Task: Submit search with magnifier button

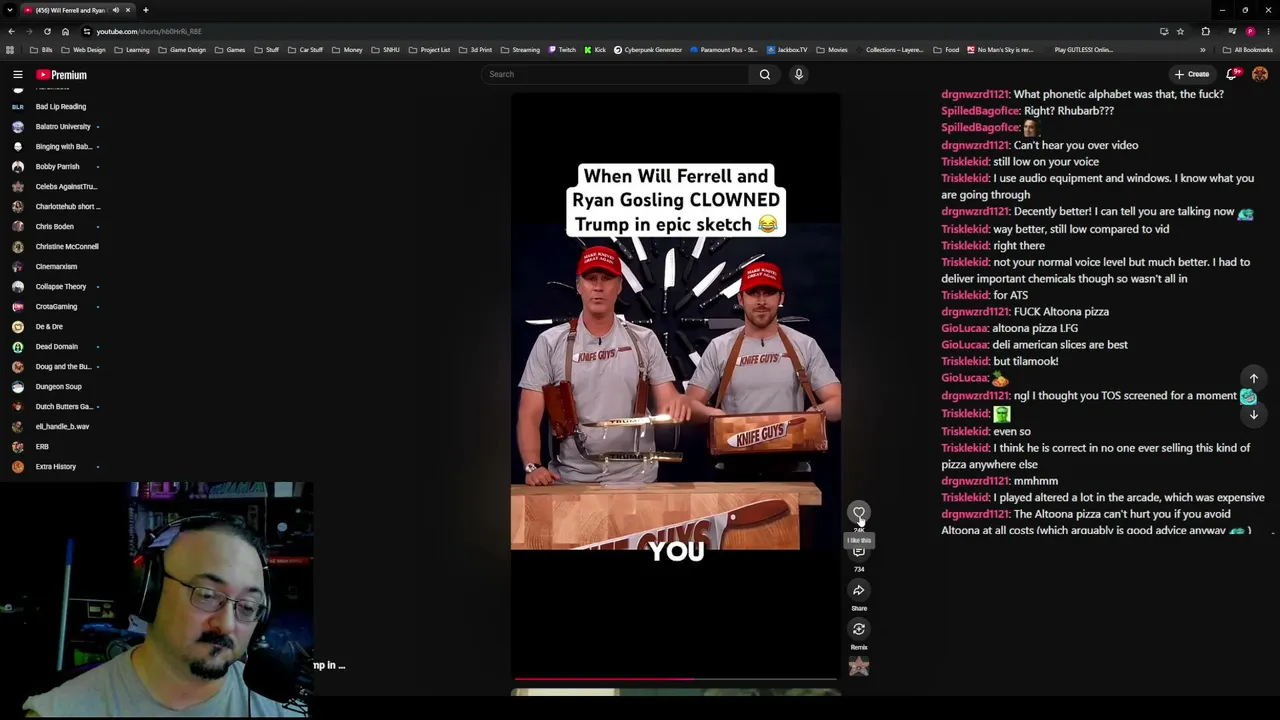Action: click(765, 74)
